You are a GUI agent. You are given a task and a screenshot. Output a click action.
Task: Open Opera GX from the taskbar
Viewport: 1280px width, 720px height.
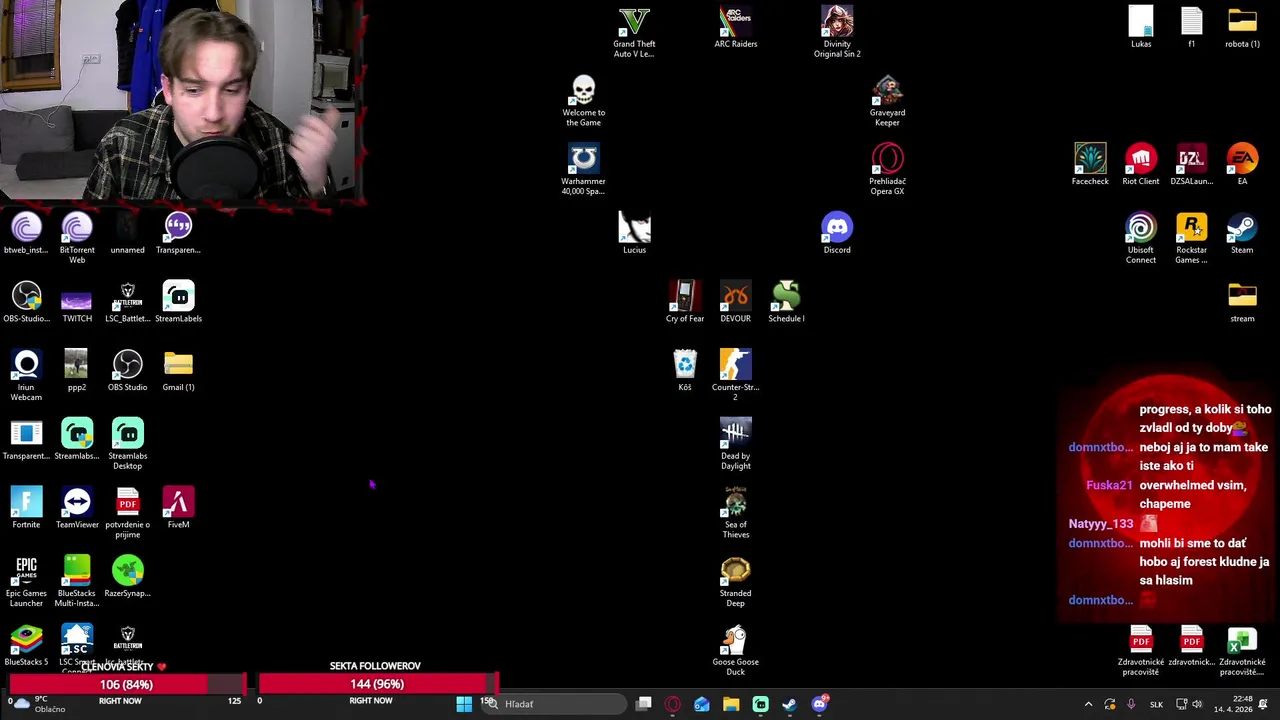[673, 704]
